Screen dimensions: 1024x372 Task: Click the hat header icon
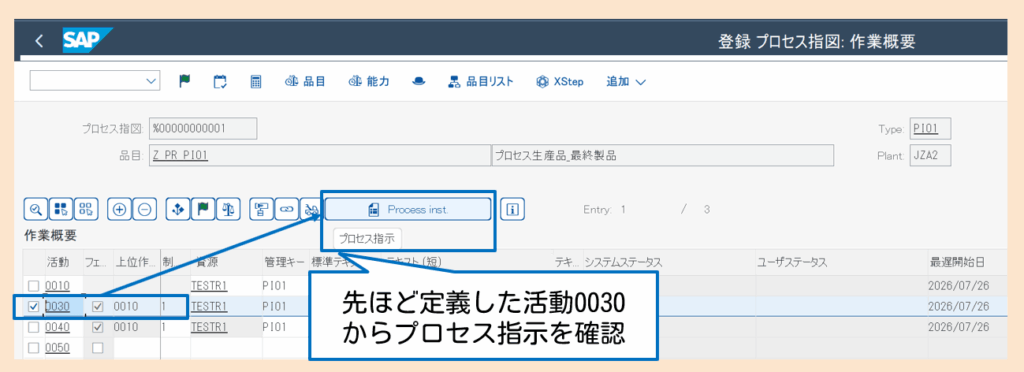point(418,82)
